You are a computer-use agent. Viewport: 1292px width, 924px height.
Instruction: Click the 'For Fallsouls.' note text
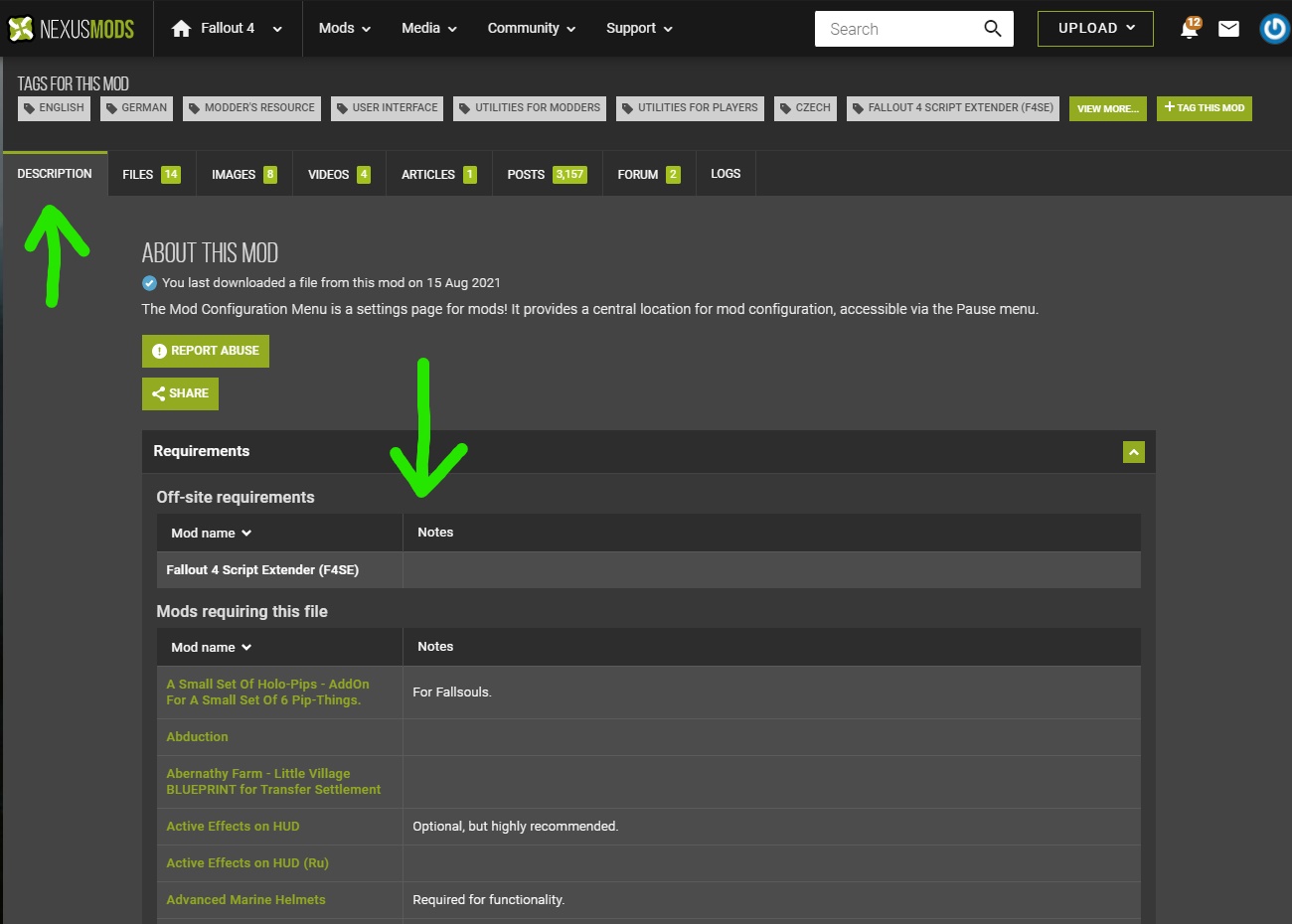tap(452, 693)
